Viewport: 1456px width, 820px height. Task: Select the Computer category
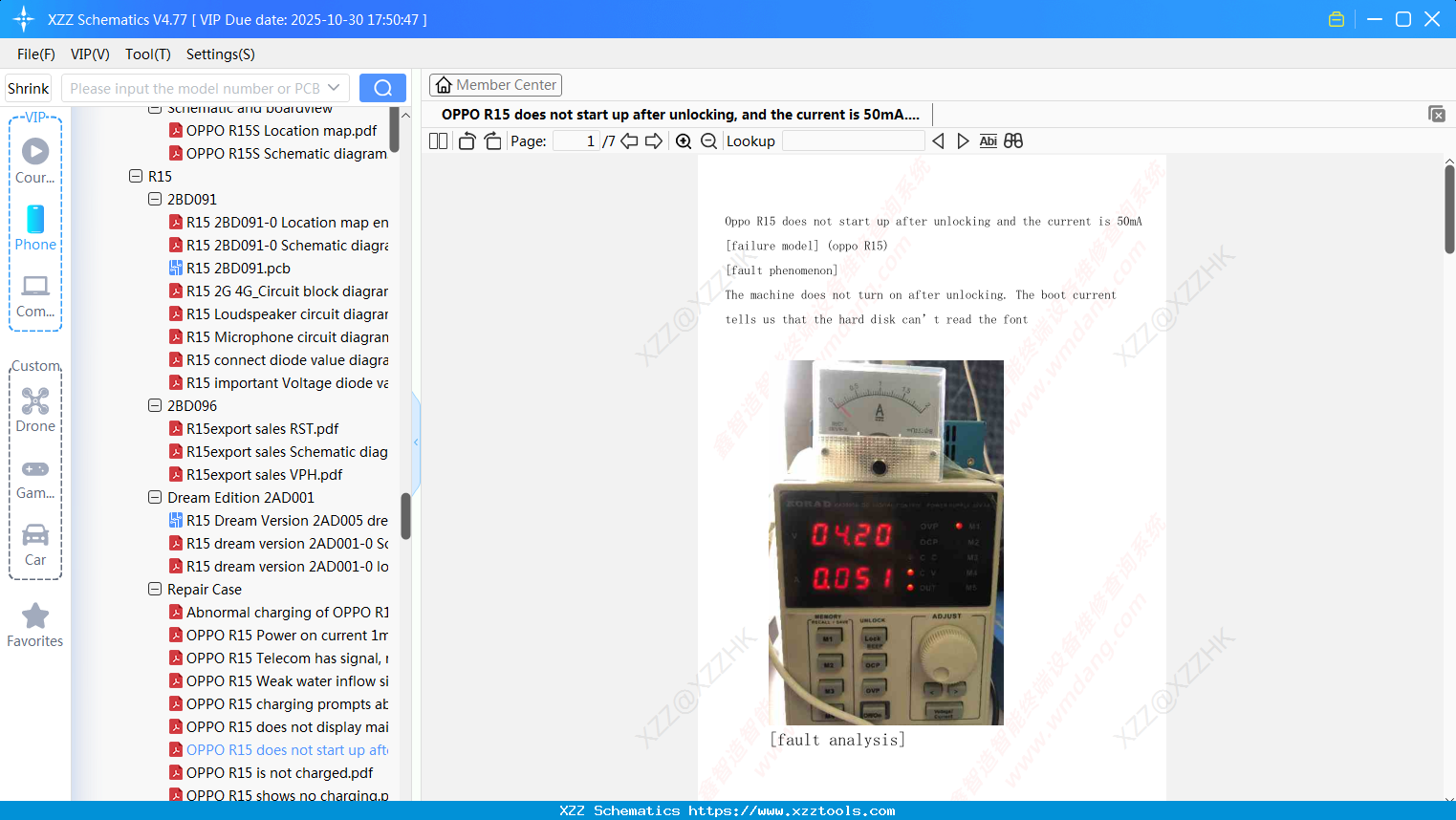tap(35, 296)
